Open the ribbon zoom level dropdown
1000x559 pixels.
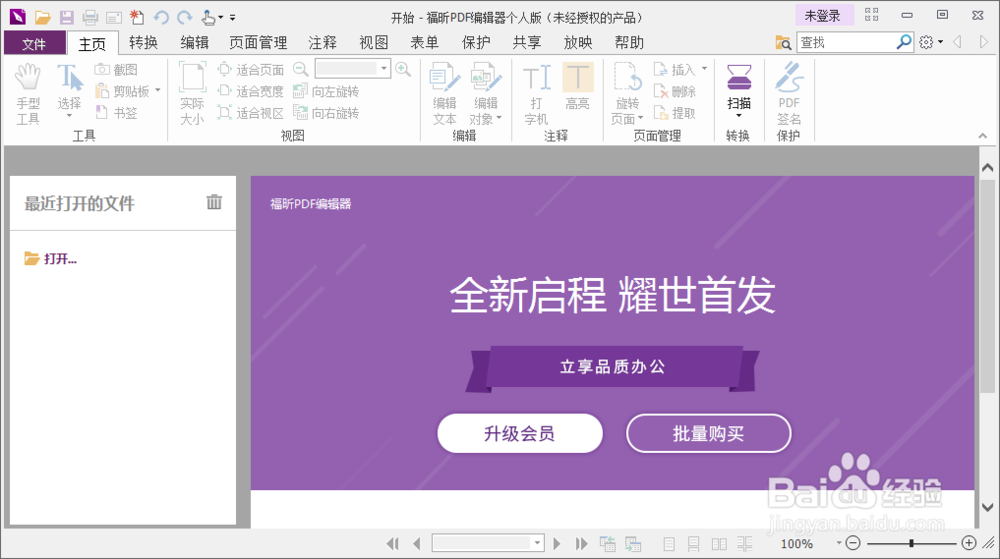pos(384,69)
